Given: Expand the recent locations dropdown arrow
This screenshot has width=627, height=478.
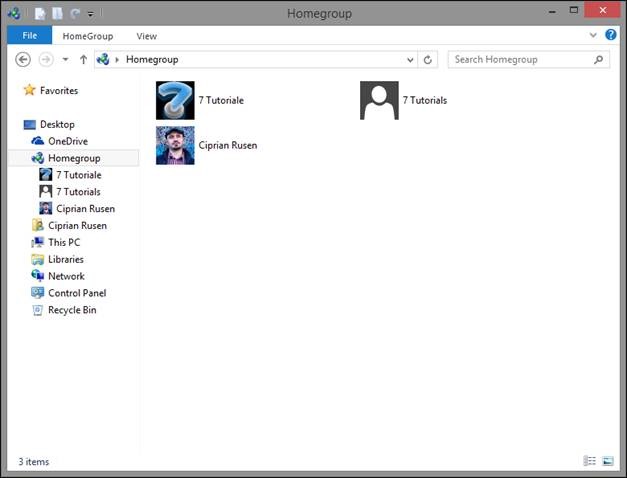Looking at the screenshot, I should (65, 60).
